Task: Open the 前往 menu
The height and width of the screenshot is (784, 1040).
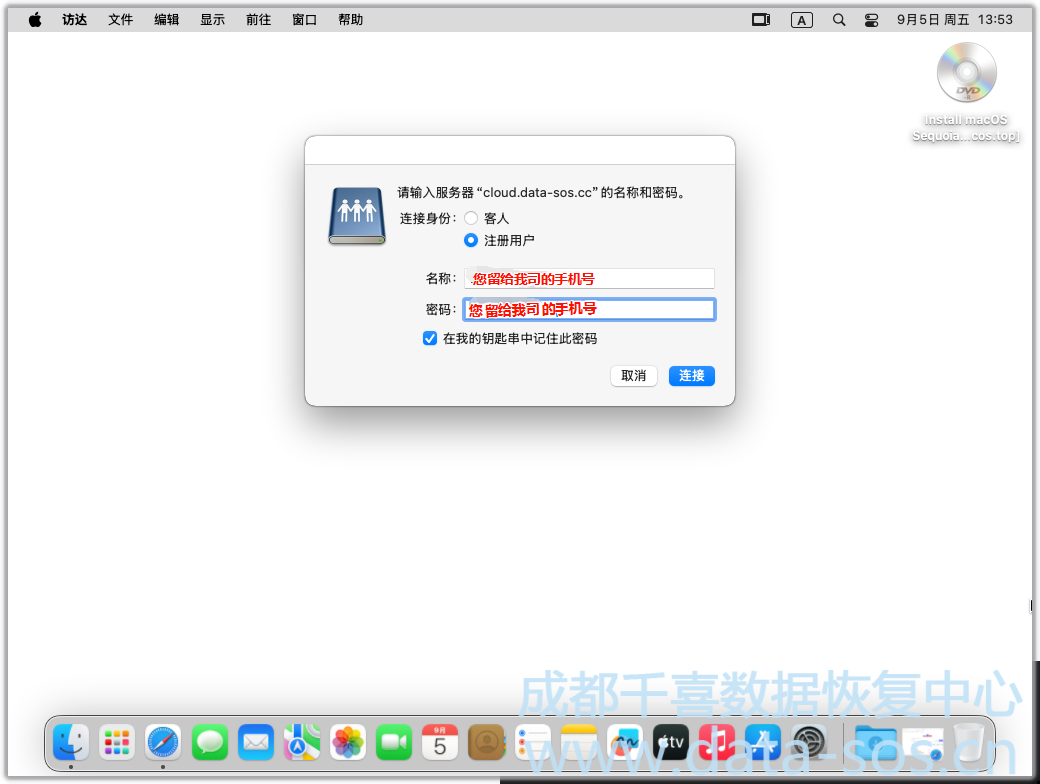Action: [x=258, y=20]
